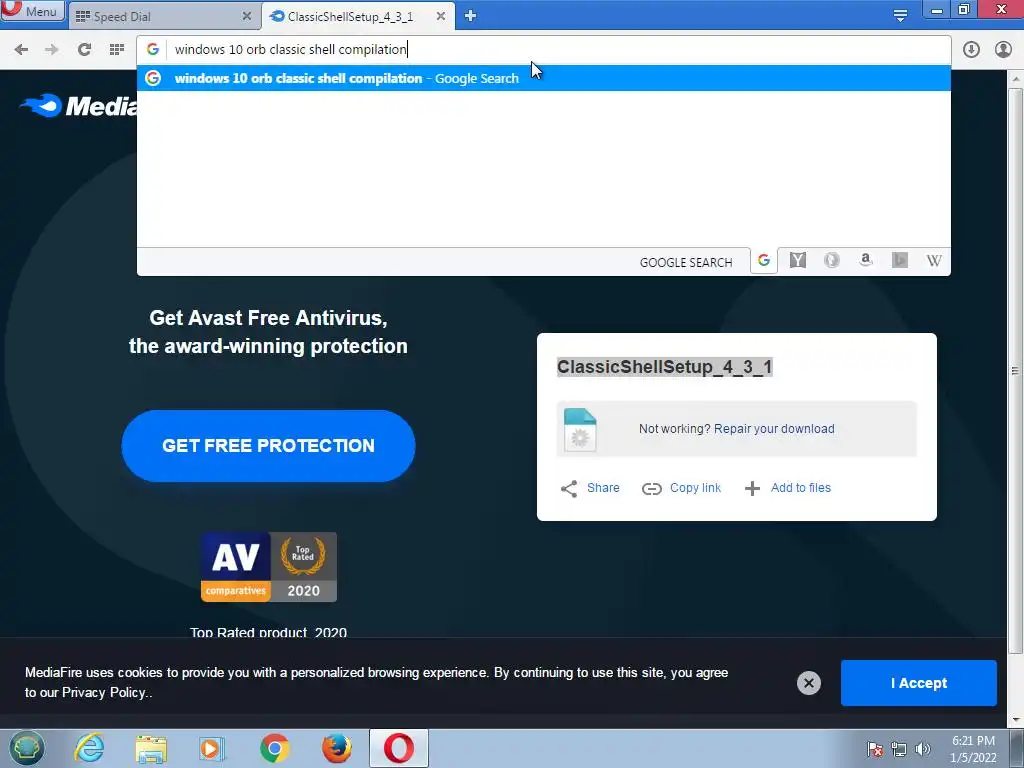Choose DuckDuckGo search engine icon

[831, 261]
